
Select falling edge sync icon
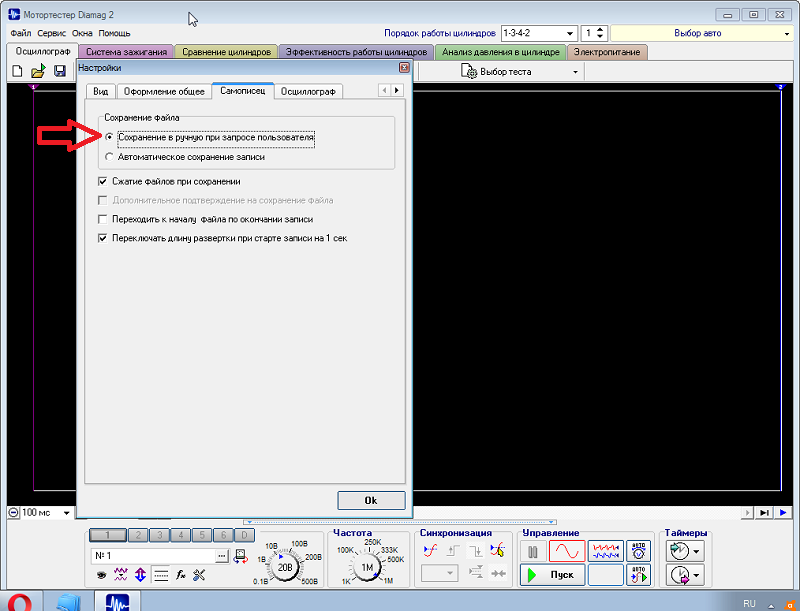476,551
